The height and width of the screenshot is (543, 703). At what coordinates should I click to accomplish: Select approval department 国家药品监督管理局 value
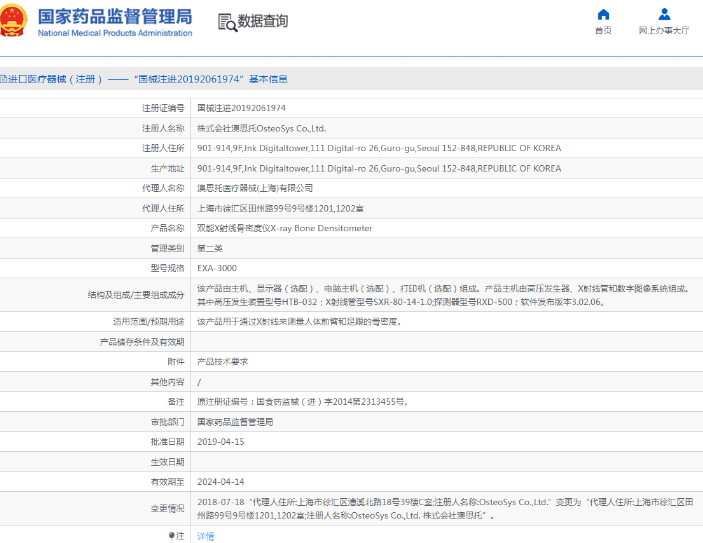235,422
